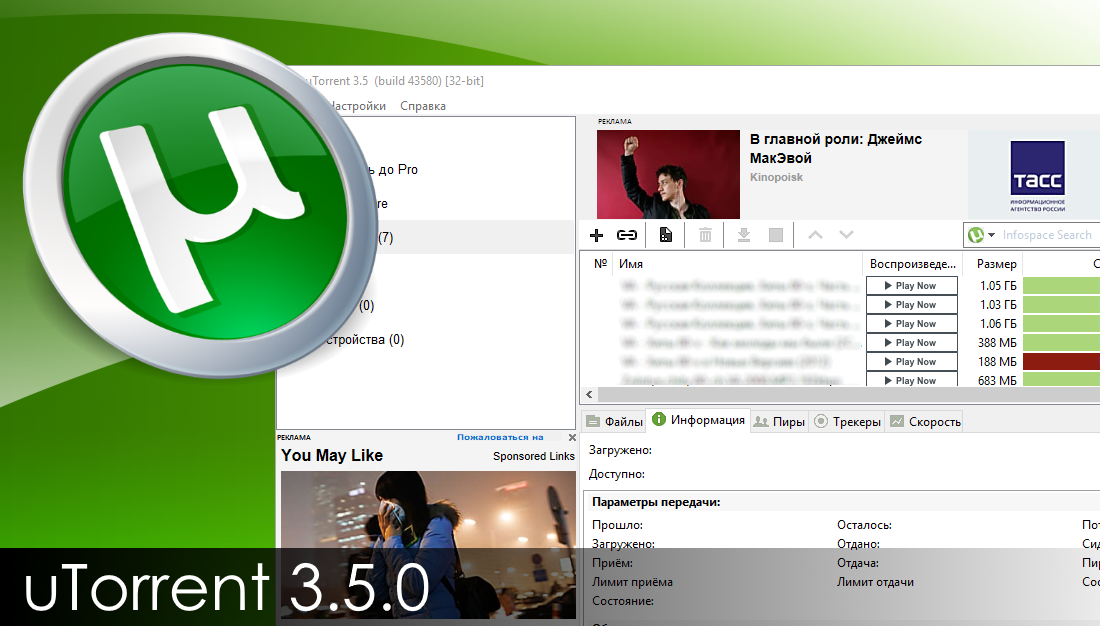
Task: Open the Справка menu
Action: click(x=422, y=106)
